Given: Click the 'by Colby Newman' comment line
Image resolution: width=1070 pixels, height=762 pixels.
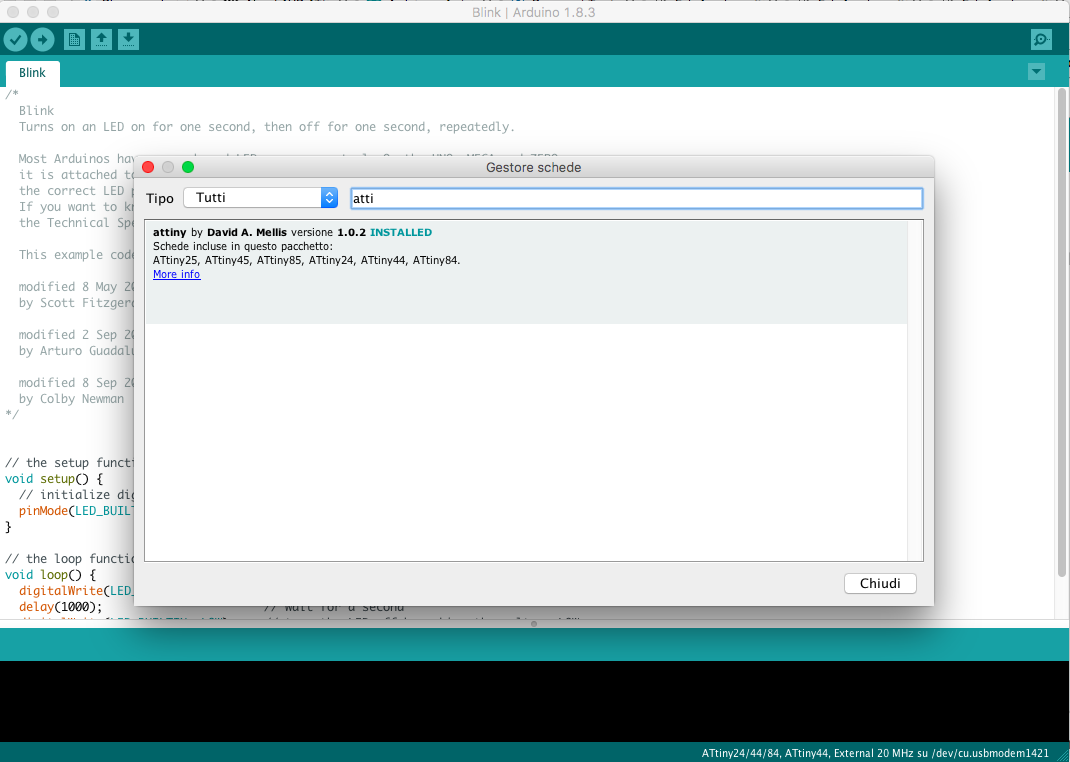Looking at the screenshot, I should click(72, 399).
